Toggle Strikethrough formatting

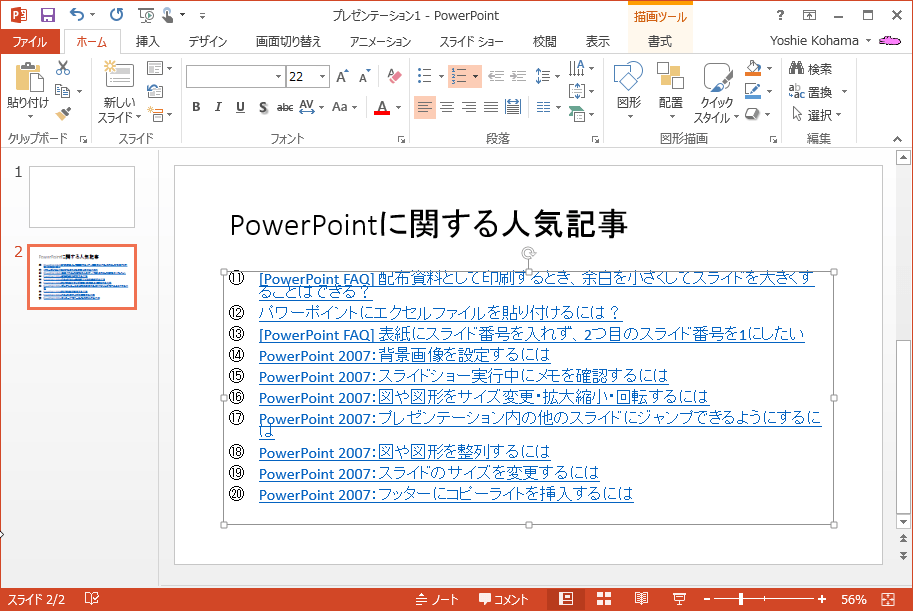click(x=285, y=107)
